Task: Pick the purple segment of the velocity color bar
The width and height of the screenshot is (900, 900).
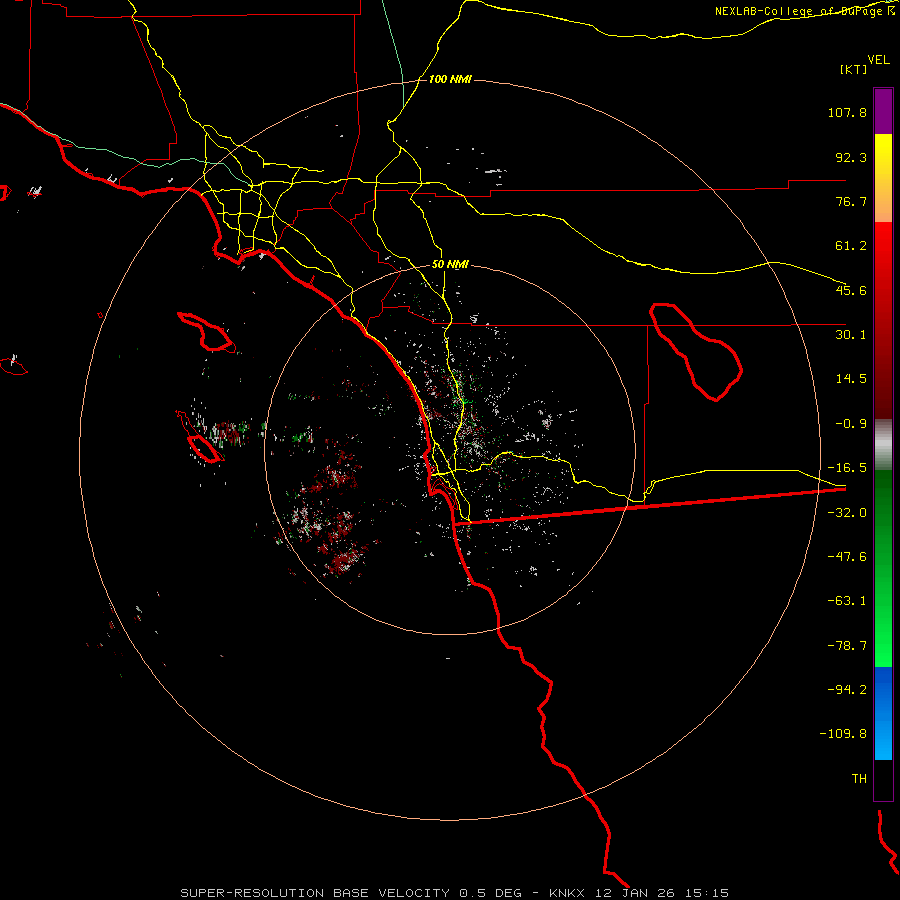Action: (883, 111)
